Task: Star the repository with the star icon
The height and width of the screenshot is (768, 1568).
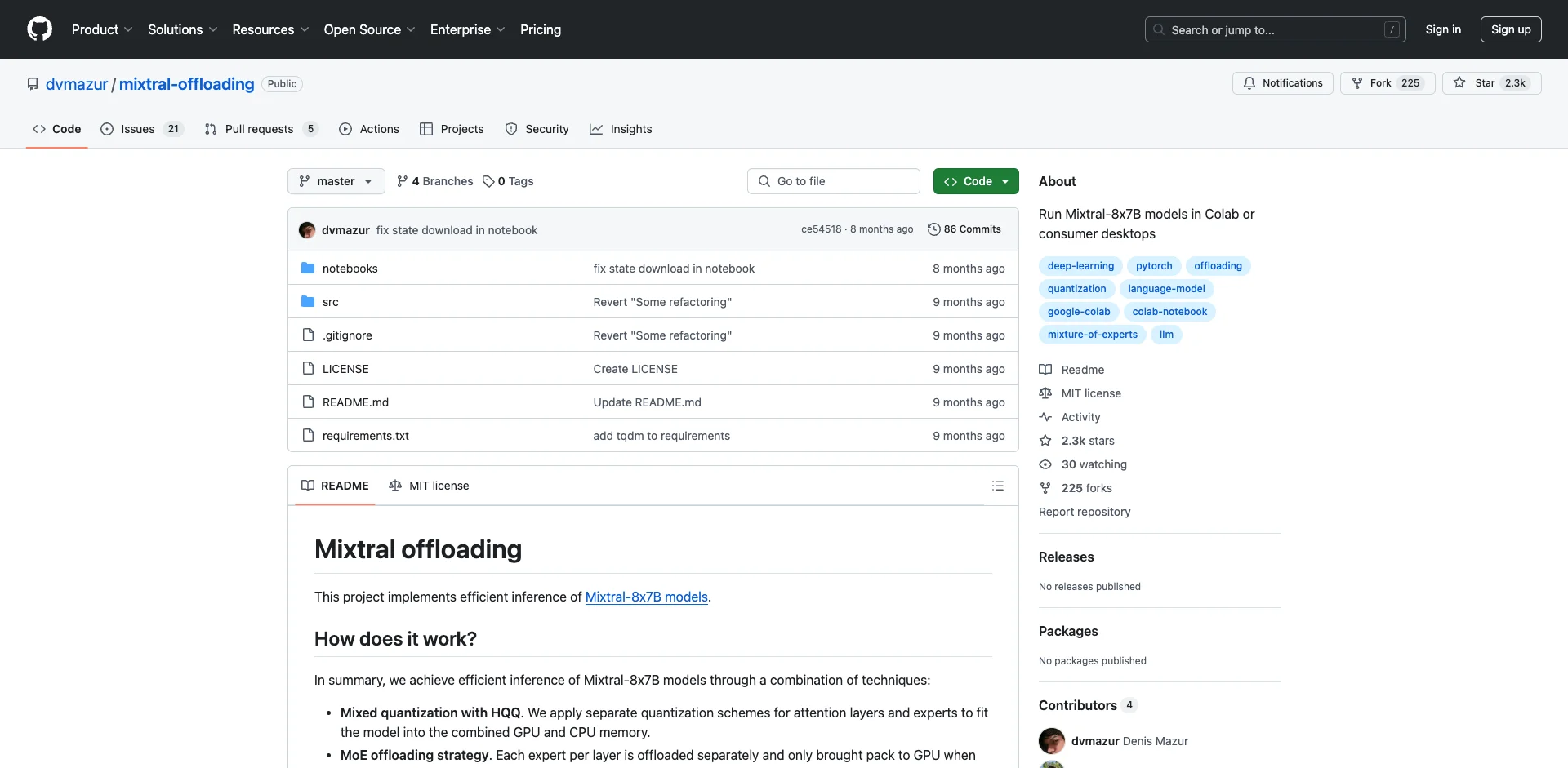Action: pyautogui.click(x=1459, y=83)
